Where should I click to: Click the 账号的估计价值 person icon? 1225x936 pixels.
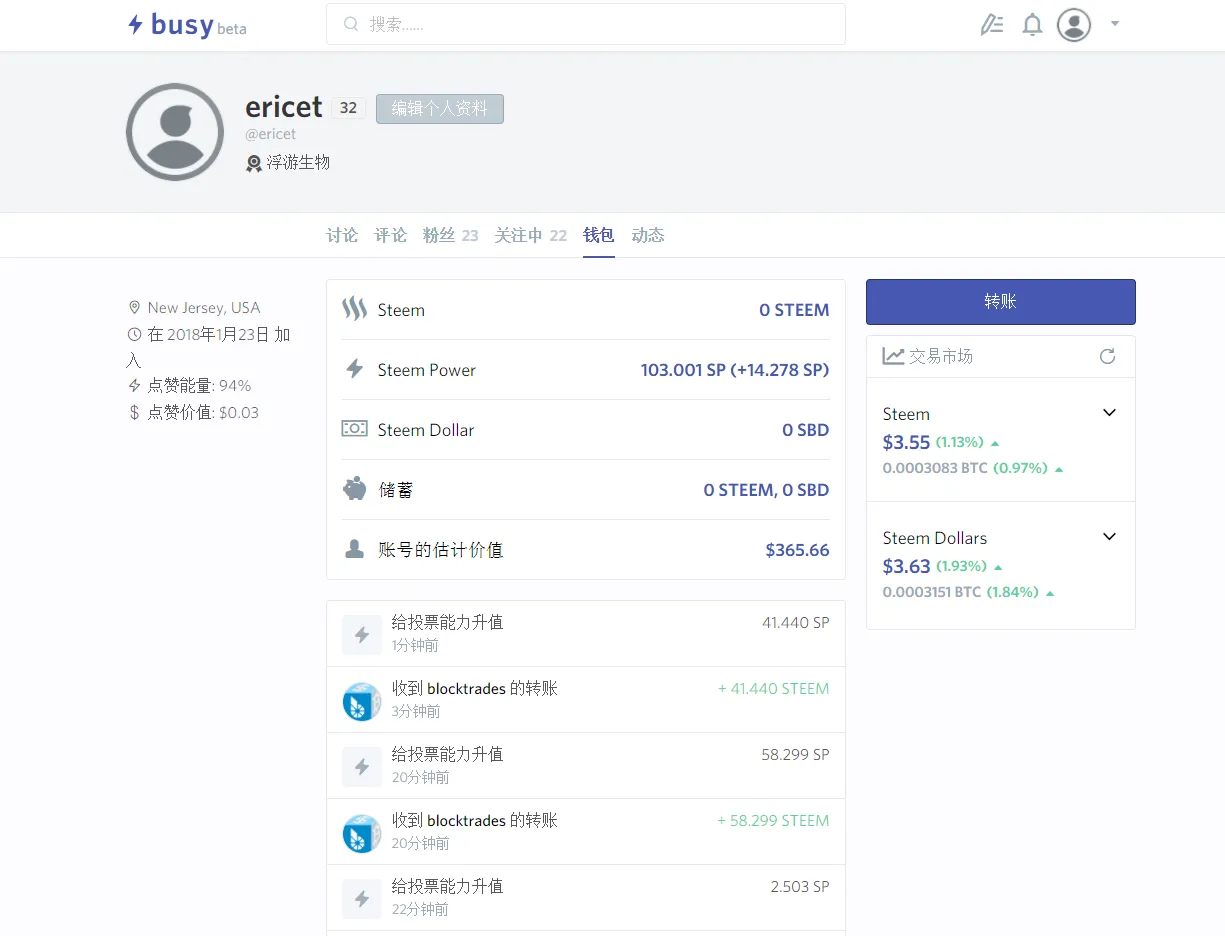[354, 549]
